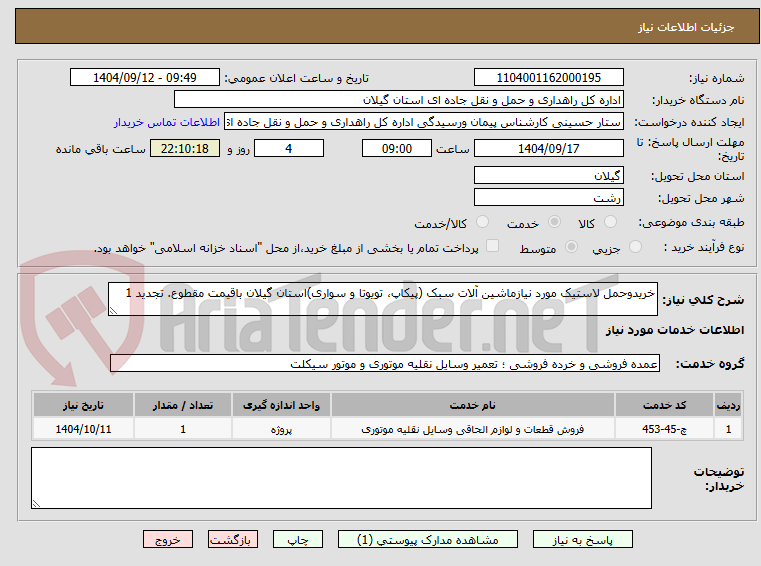Click the نام خدمت column header
The height and width of the screenshot is (566, 761).
coord(472,405)
